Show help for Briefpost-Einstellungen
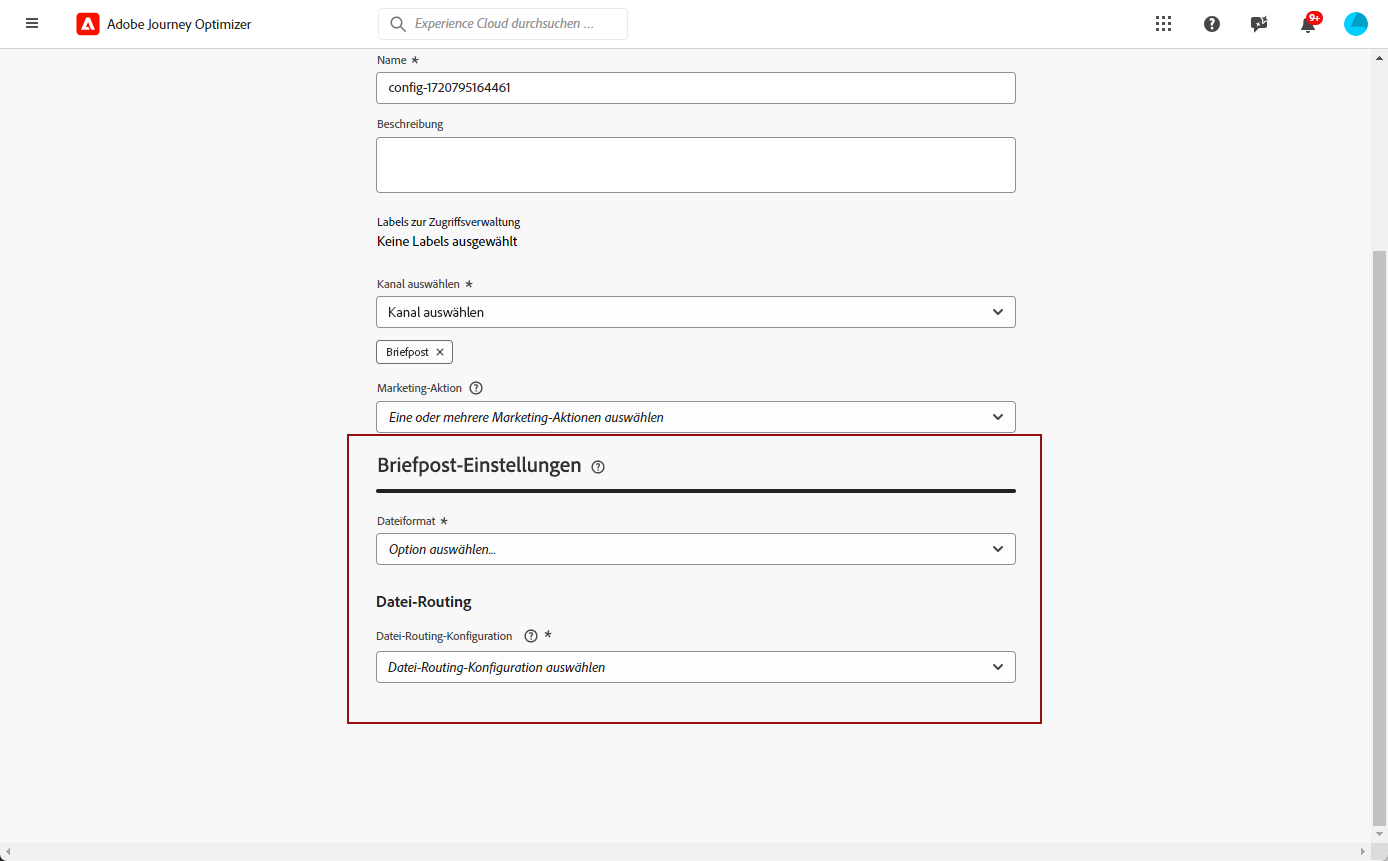 click(598, 466)
